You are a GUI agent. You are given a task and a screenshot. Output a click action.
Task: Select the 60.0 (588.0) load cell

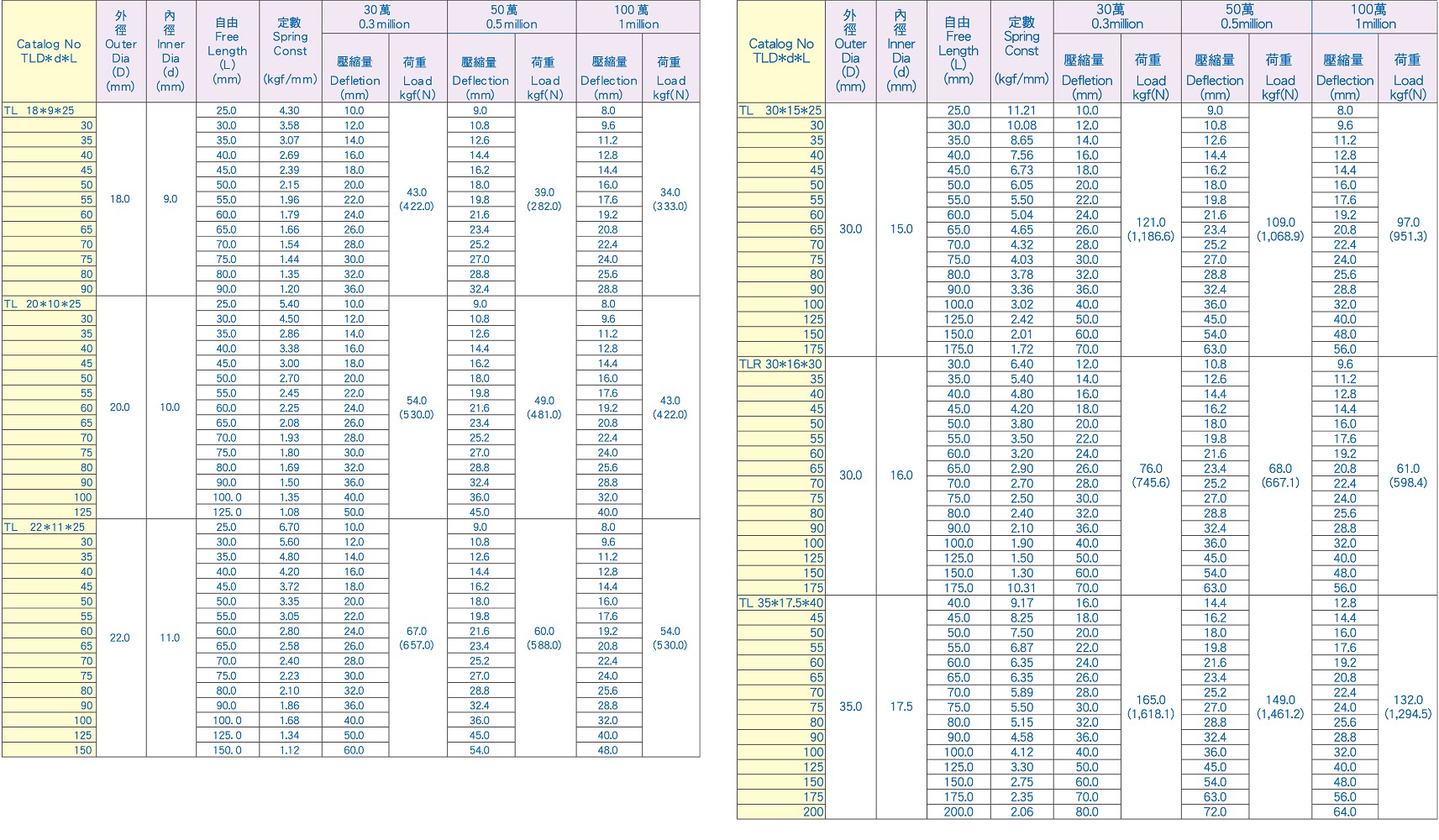(x=544, y=638)
